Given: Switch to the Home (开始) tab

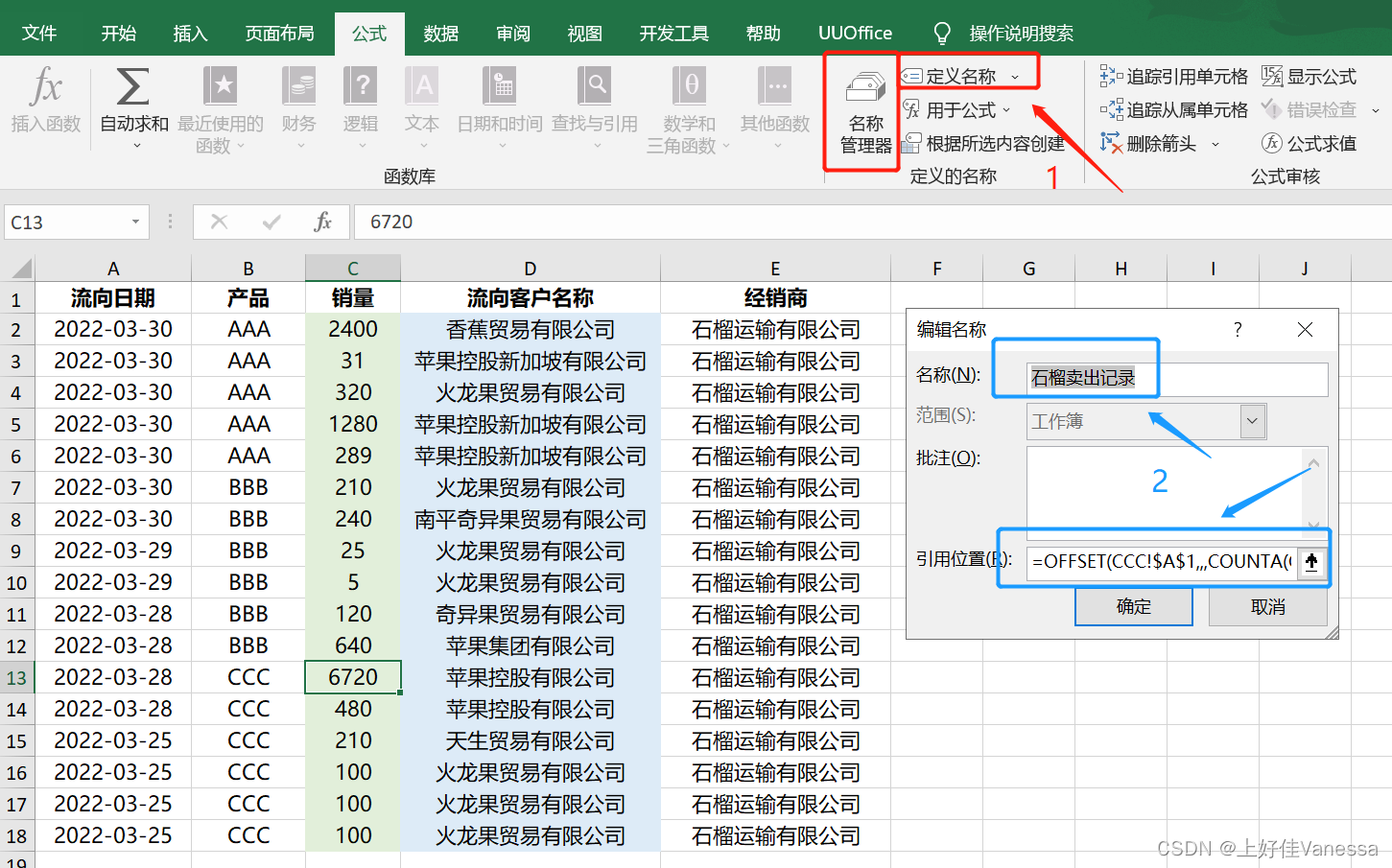Looking at the screenshot, I should pos(119,34).
